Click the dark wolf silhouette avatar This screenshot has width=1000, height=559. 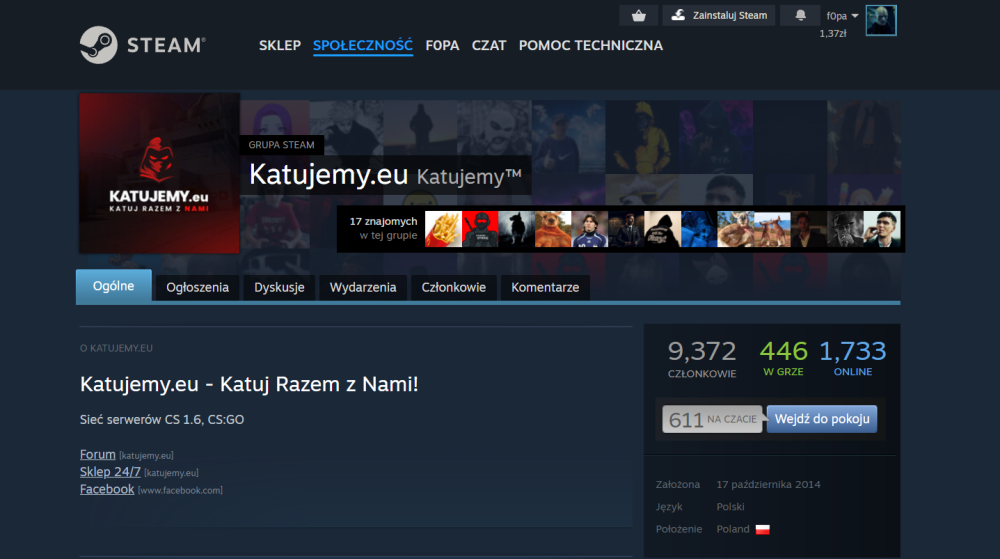click(517, 229)
